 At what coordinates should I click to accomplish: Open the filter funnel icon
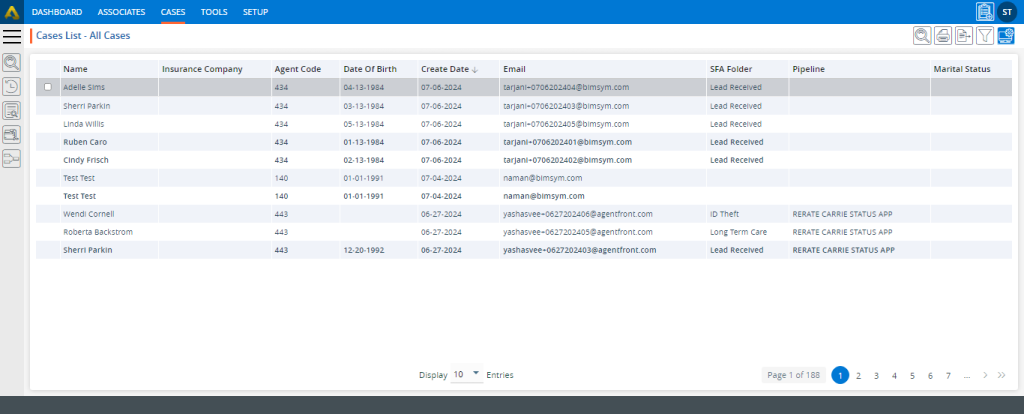coord(984,36)
